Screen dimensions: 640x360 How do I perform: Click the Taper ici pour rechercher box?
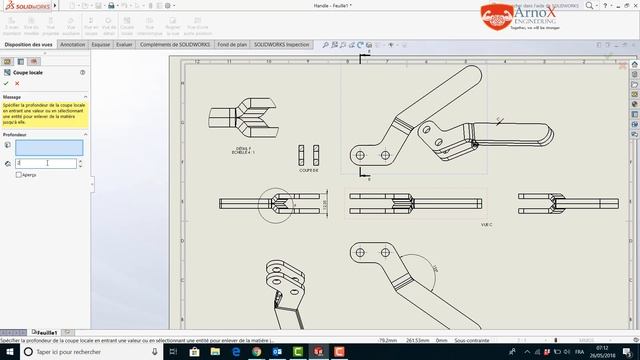pos(92,352)
